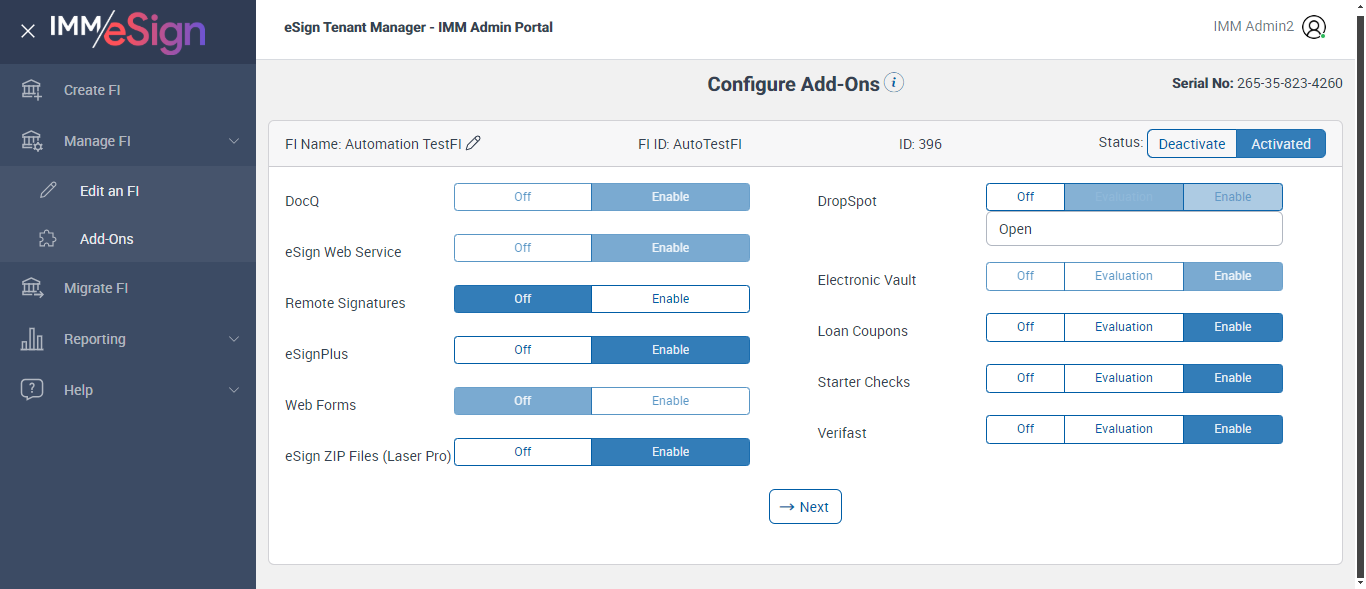Turn off the eSignPlus add-on

click(522, 350)
